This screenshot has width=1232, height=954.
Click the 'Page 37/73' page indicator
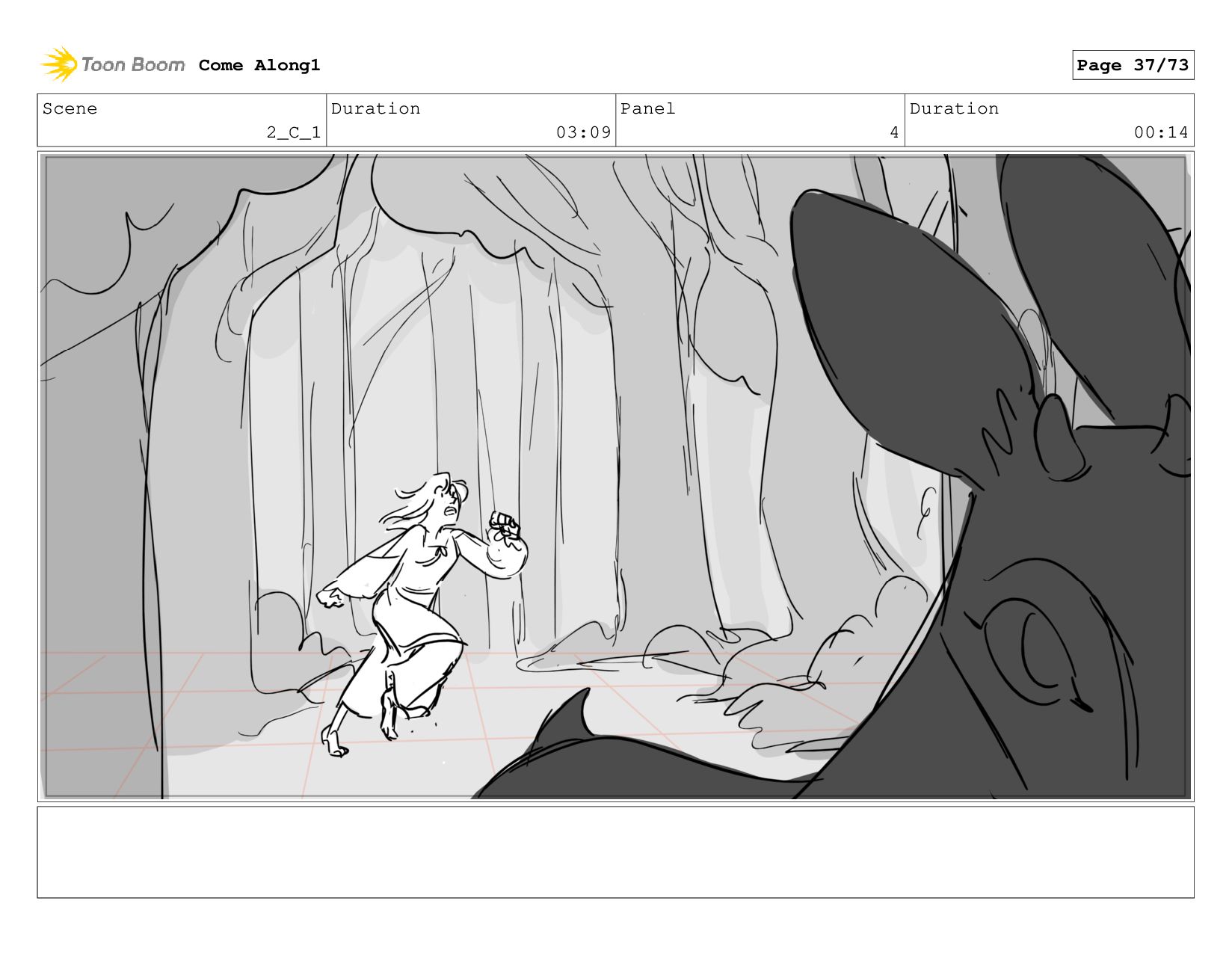pyautogui.click(x=1133, y=65)
